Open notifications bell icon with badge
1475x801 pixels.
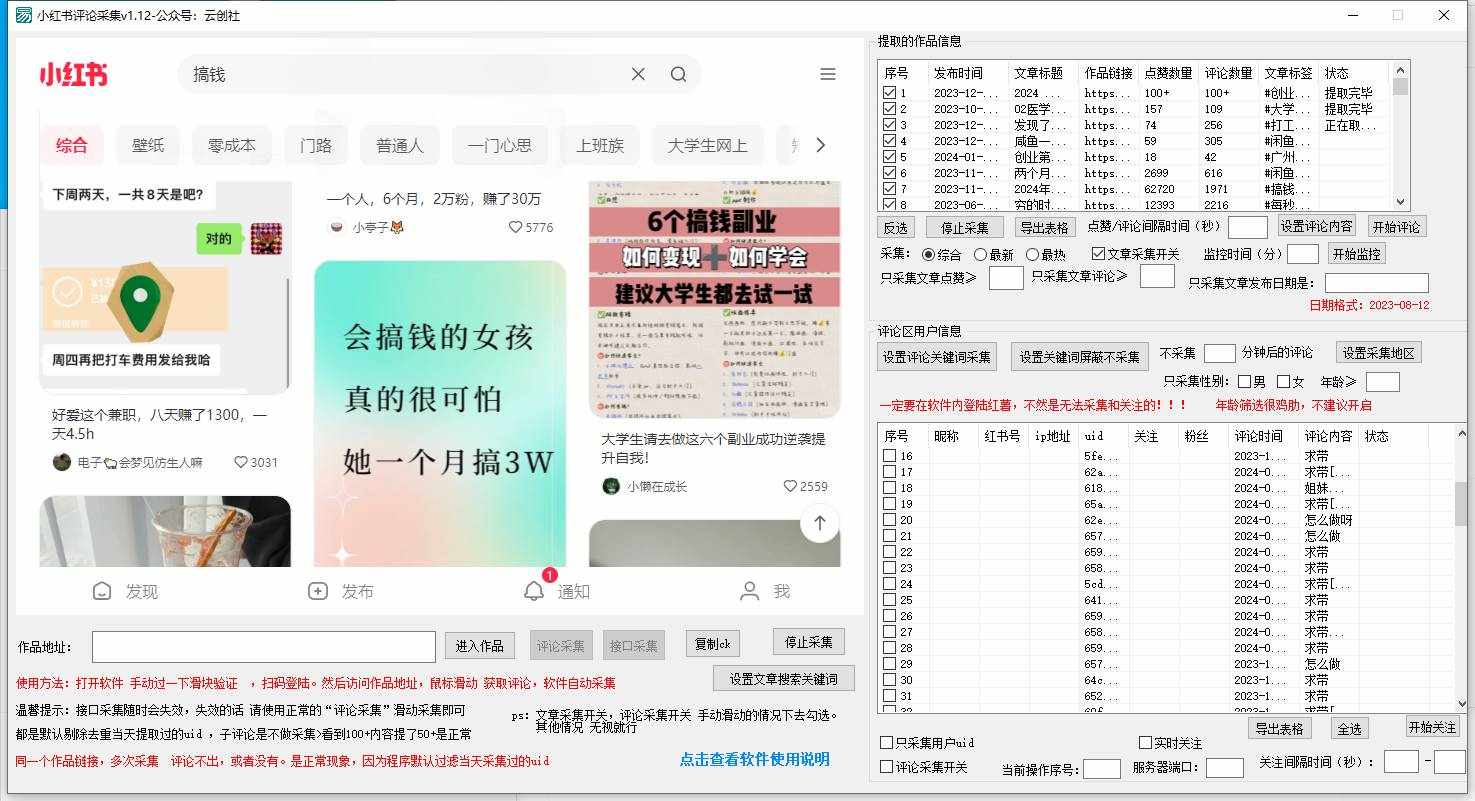[x=535, y=591]
